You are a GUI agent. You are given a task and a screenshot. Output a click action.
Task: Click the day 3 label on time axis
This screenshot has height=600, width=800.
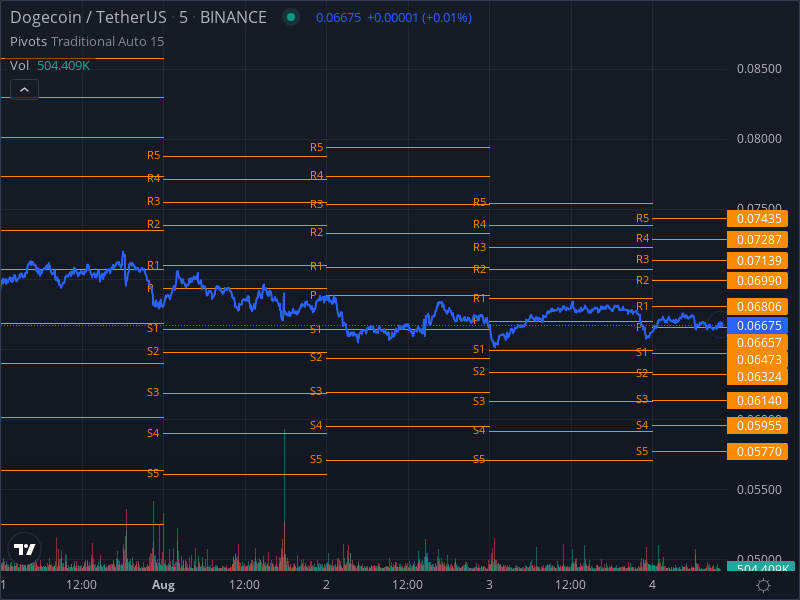point(489,585)
